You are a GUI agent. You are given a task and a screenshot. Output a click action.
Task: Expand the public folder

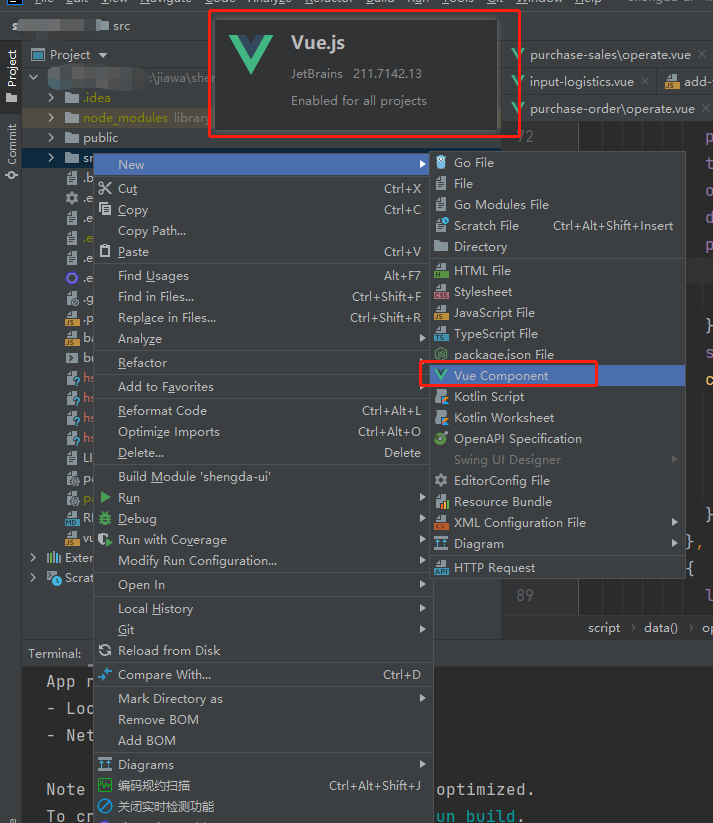[51, 138]
